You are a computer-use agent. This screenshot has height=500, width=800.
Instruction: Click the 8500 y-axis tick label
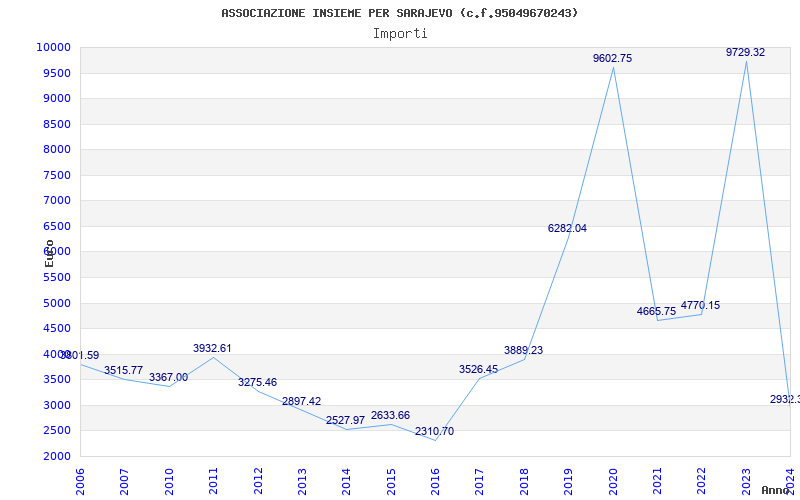point(56,124)
